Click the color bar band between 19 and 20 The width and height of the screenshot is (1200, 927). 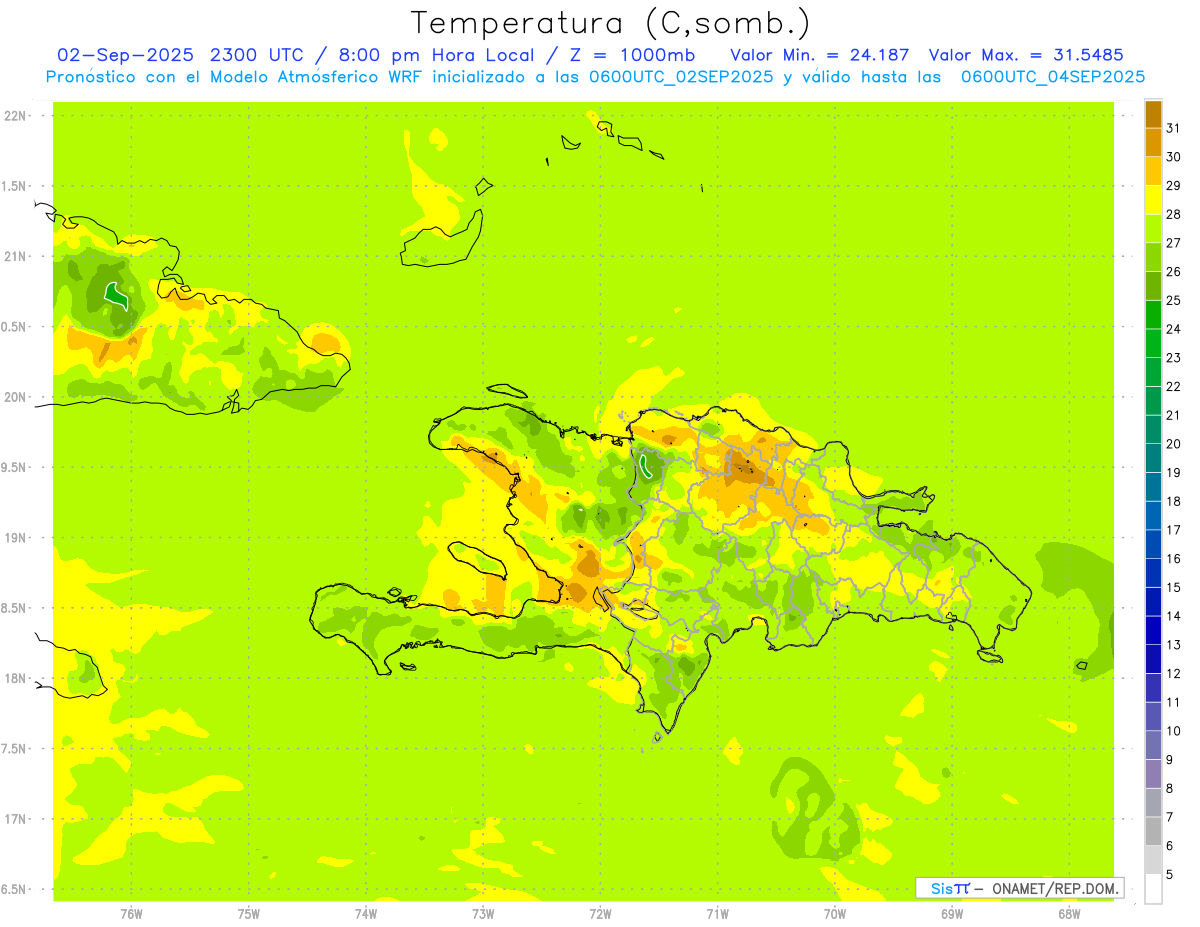coord(1153,458)
